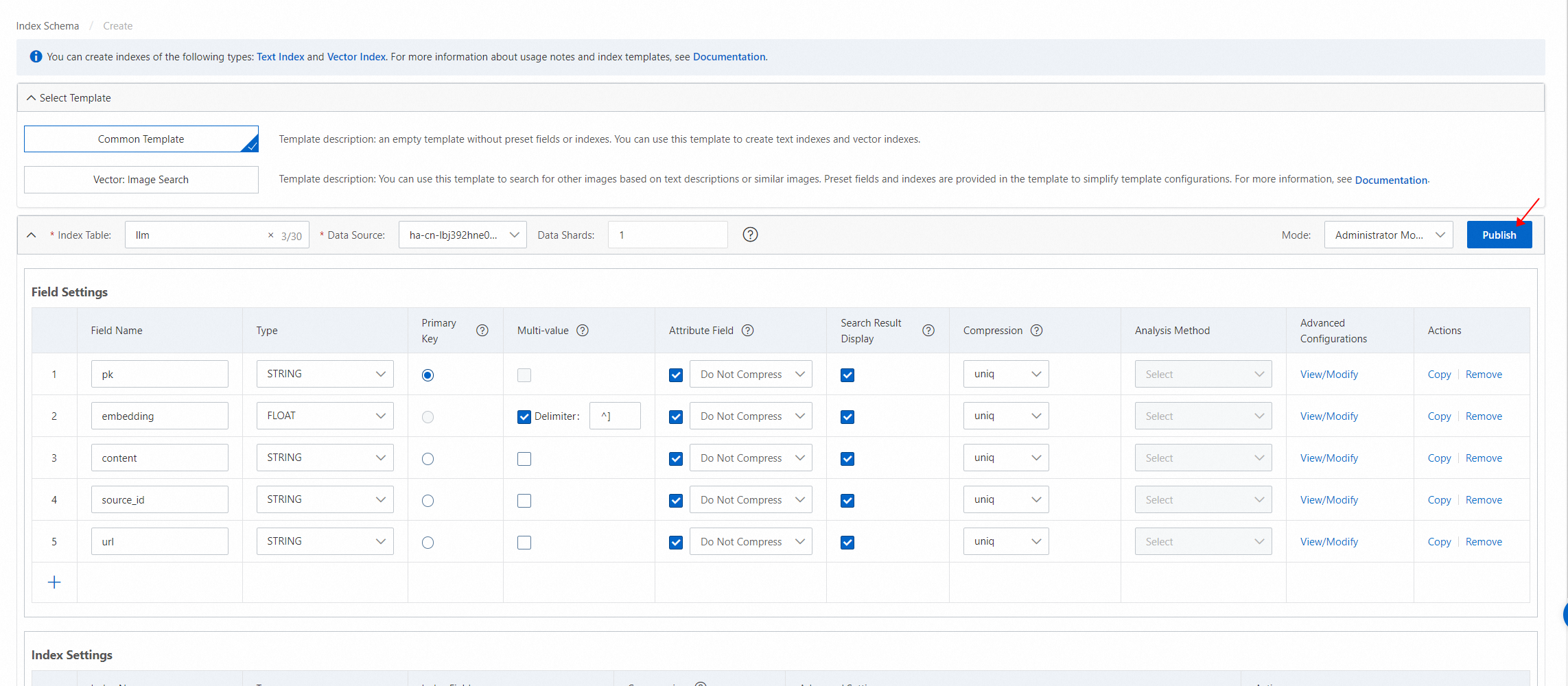Open the Analysis Method dropdown for content

1203,458
